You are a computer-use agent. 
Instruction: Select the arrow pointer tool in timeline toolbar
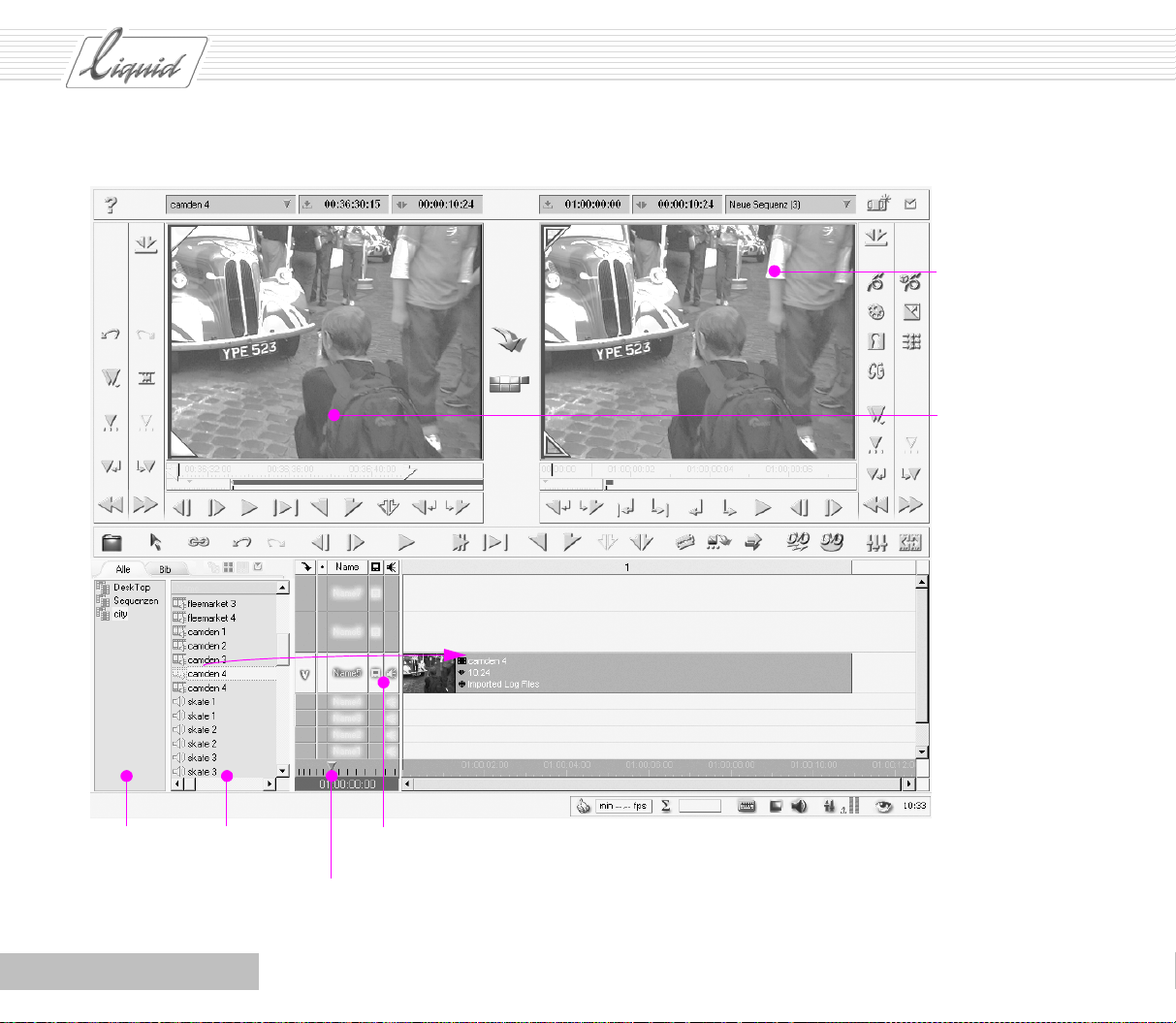[156, 543]
